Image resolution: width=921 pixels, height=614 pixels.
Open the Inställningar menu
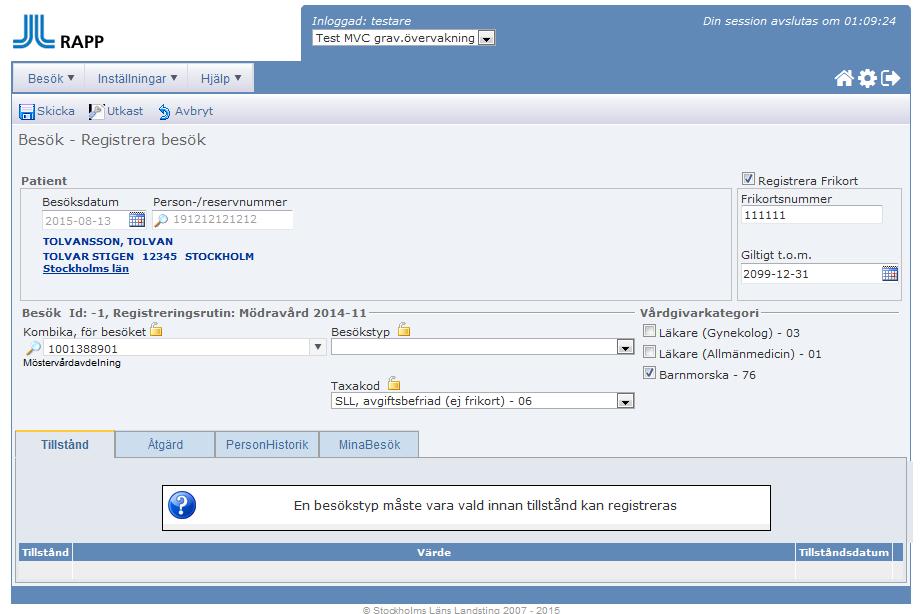[137, 78]
